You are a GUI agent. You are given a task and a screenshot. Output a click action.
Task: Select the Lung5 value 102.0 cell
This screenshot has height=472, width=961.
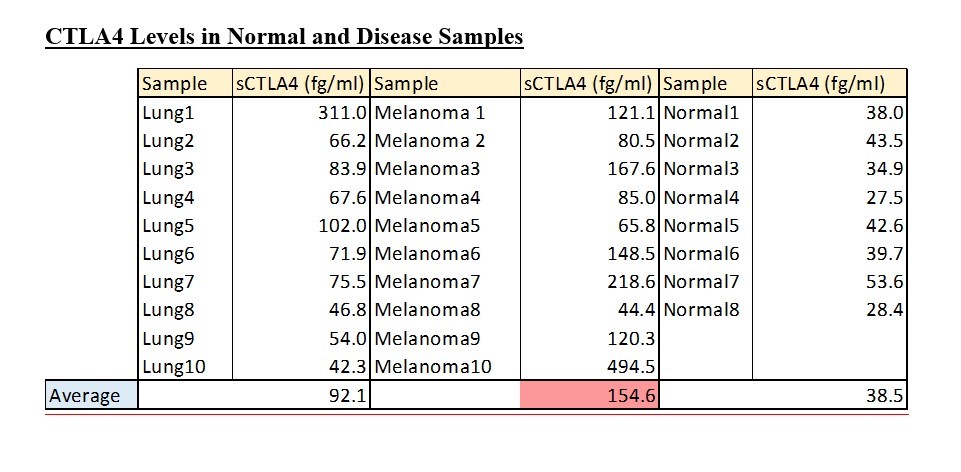tap(301, 226)
